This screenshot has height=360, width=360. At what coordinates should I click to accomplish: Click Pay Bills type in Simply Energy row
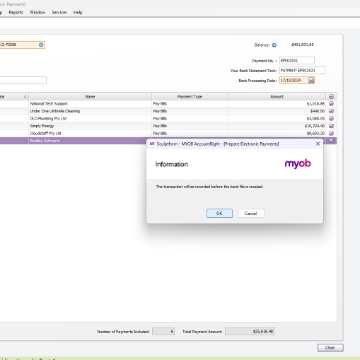coord(160,126)
